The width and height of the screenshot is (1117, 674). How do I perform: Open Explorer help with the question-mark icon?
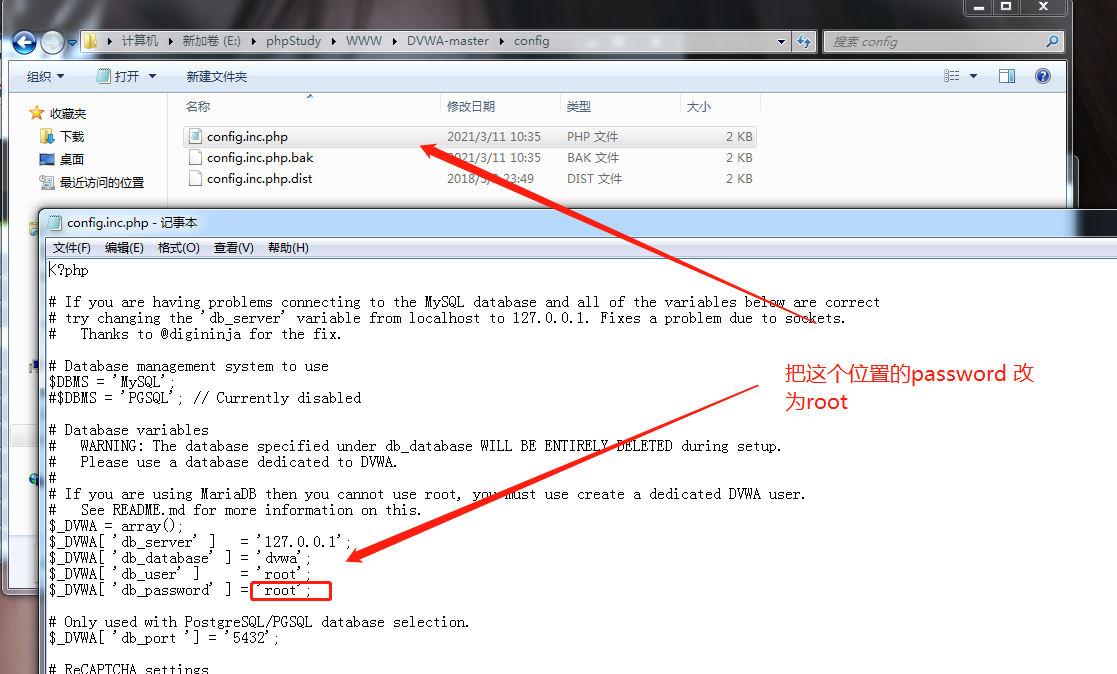[x=1042, y=76]
